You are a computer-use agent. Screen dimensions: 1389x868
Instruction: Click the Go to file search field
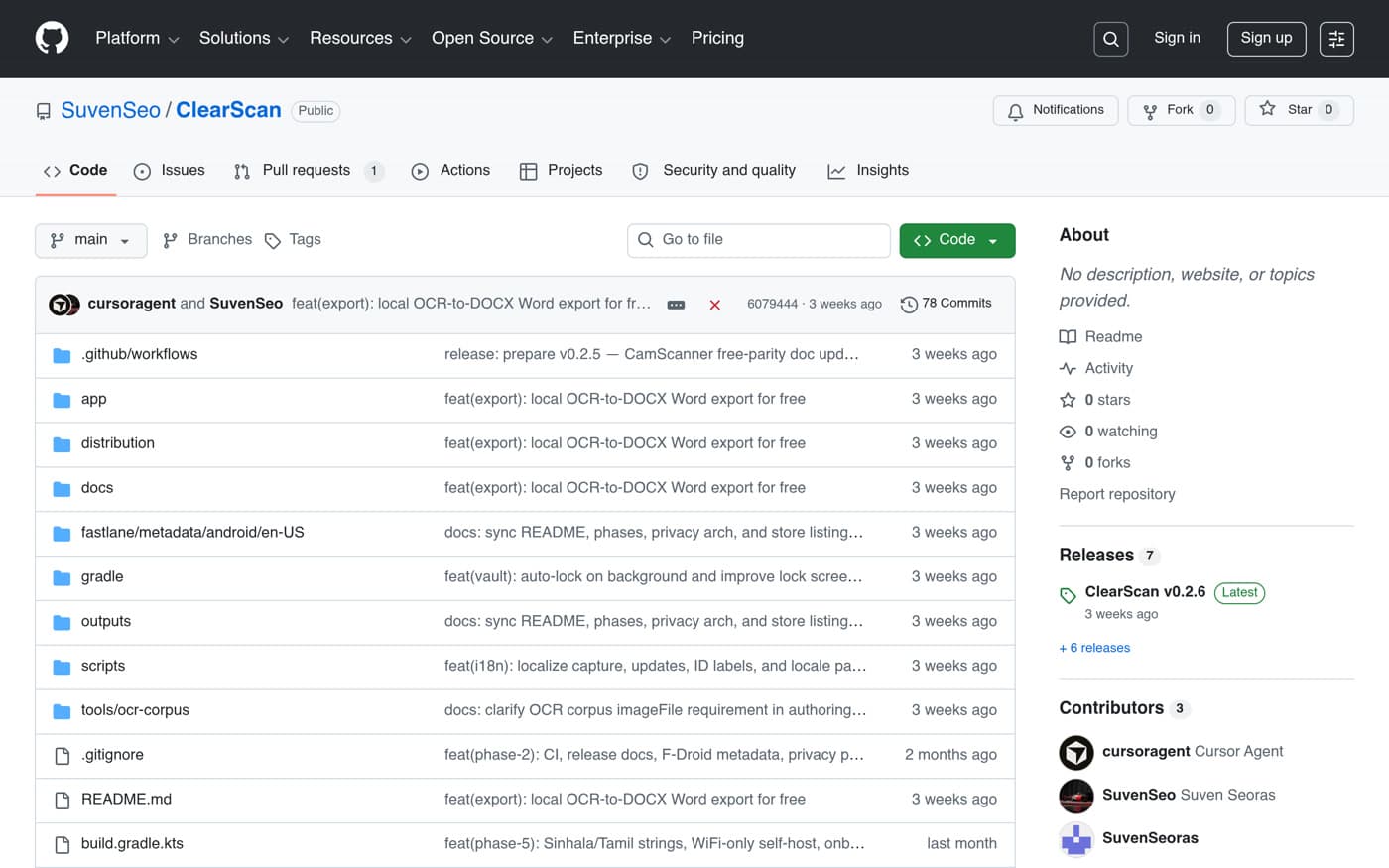[x=759, y=240]
